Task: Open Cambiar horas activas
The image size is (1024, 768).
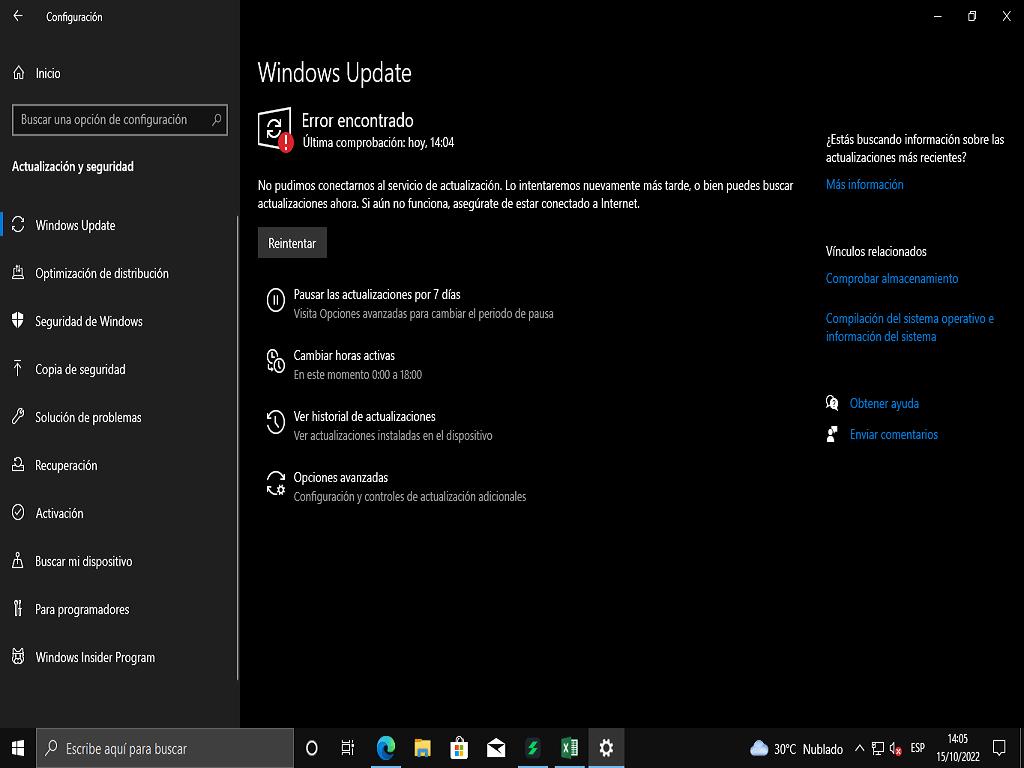Action: [x=344, y=364]
